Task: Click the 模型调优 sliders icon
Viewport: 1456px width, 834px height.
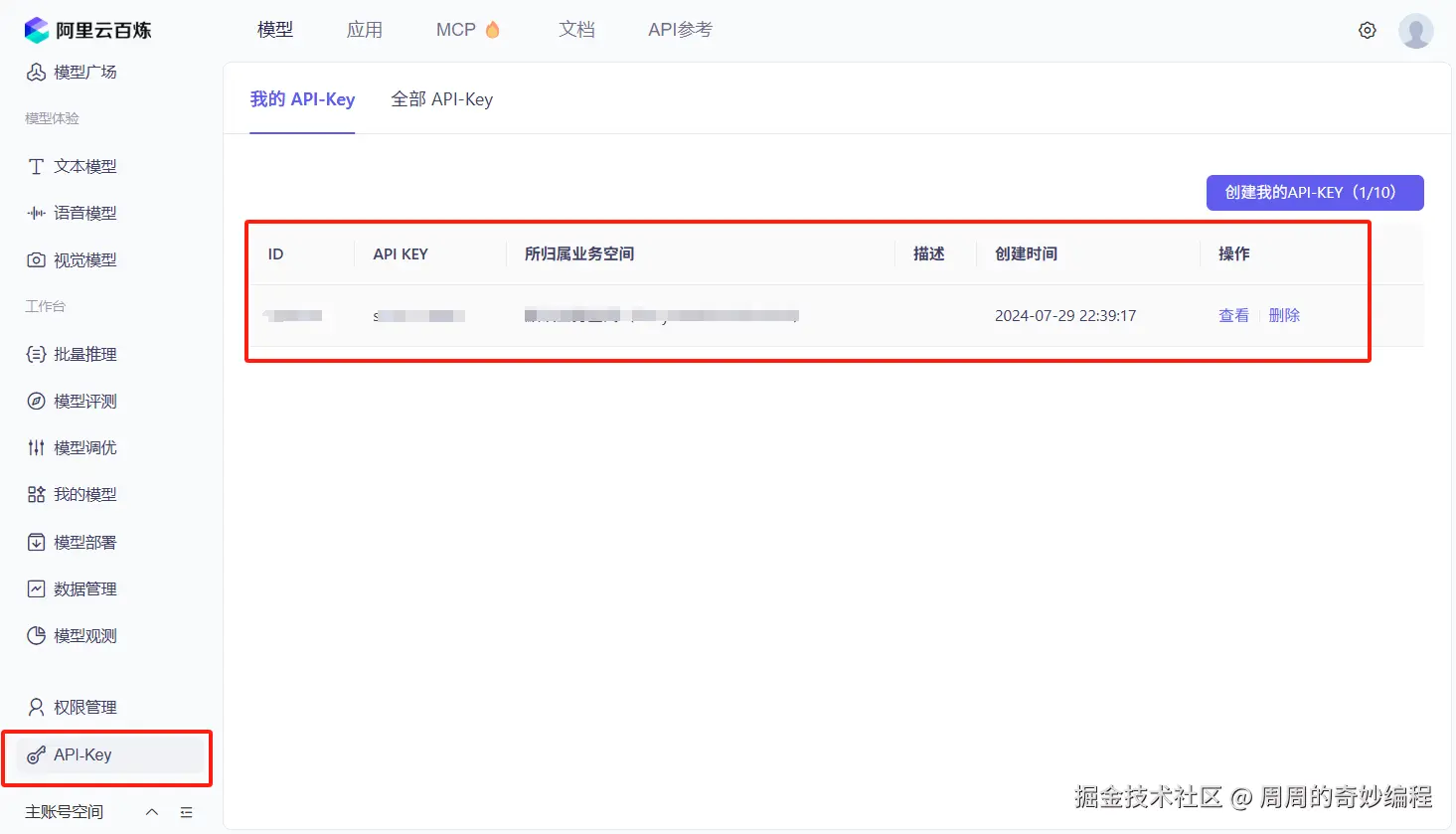Action: 36,447
